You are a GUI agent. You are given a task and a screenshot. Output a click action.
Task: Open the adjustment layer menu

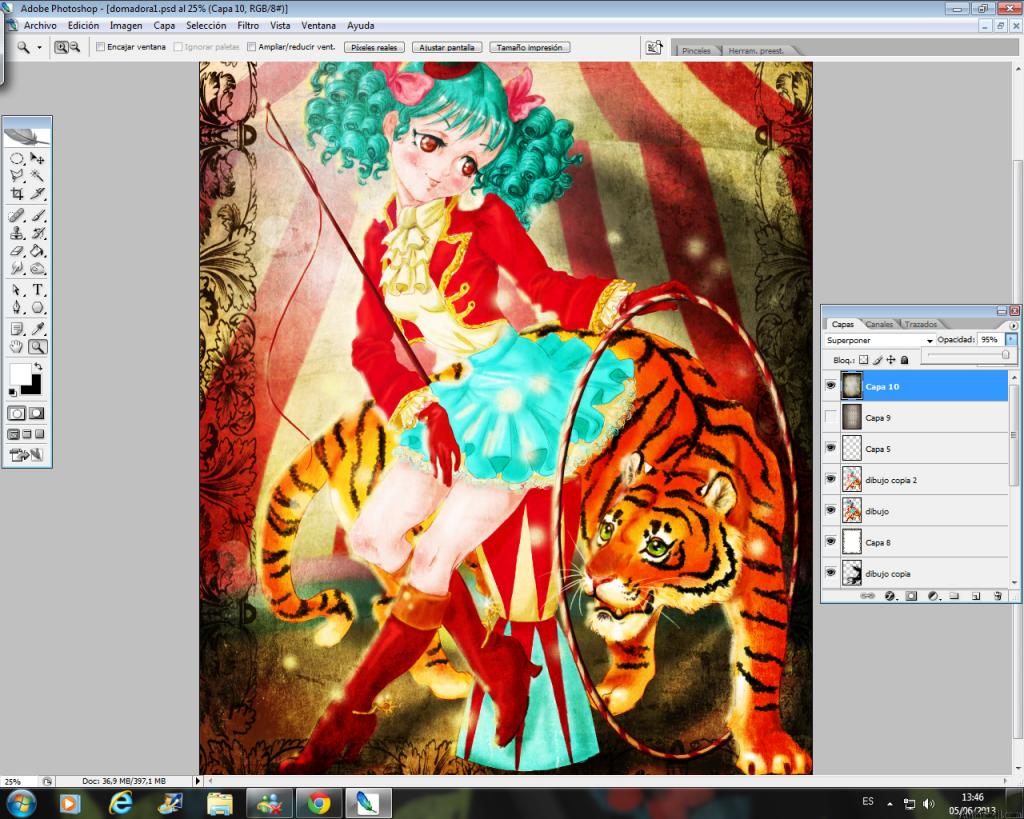(x=933, y=596)
